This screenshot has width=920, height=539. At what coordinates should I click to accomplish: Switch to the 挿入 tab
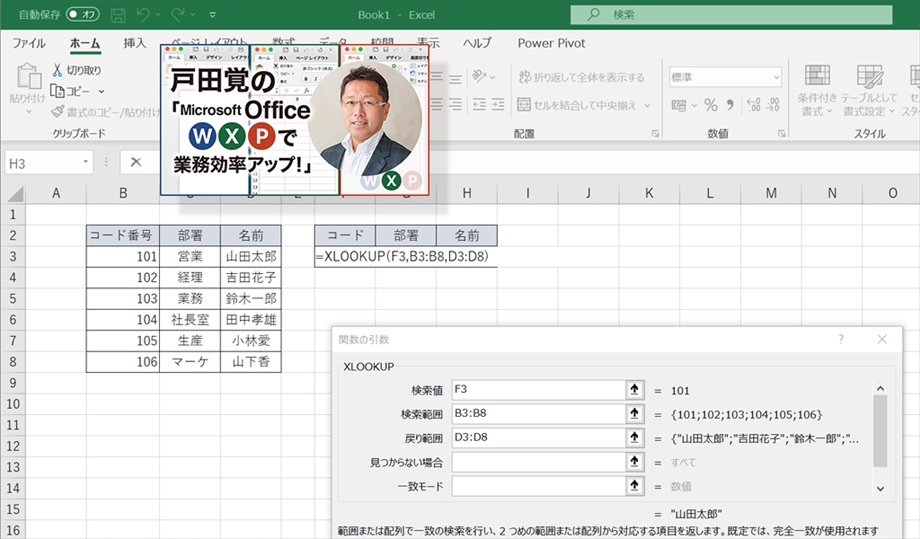pos(134,43)
